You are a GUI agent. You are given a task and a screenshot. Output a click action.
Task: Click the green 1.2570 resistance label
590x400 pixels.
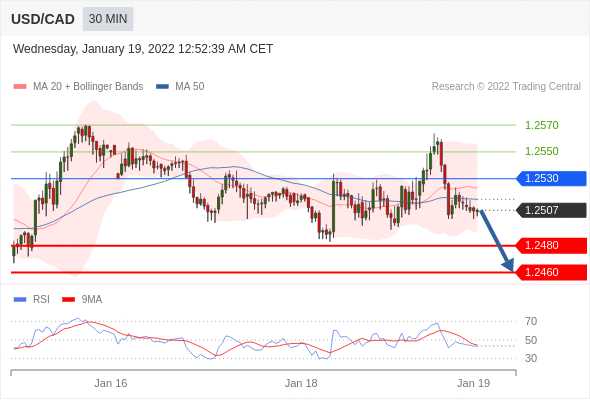[x=541, y=125]
